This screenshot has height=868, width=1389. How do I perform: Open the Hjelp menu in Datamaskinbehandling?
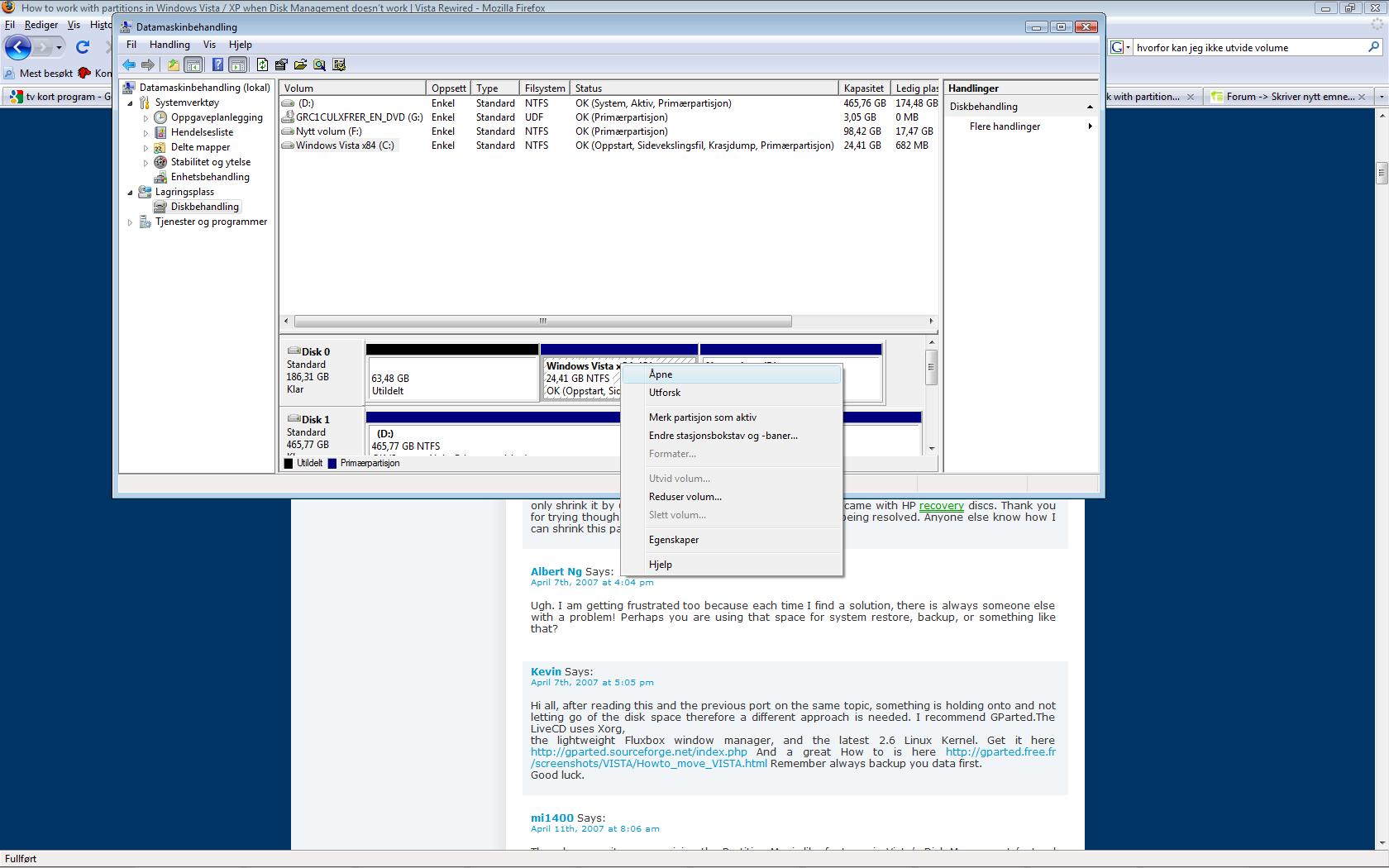coord(241,45)
